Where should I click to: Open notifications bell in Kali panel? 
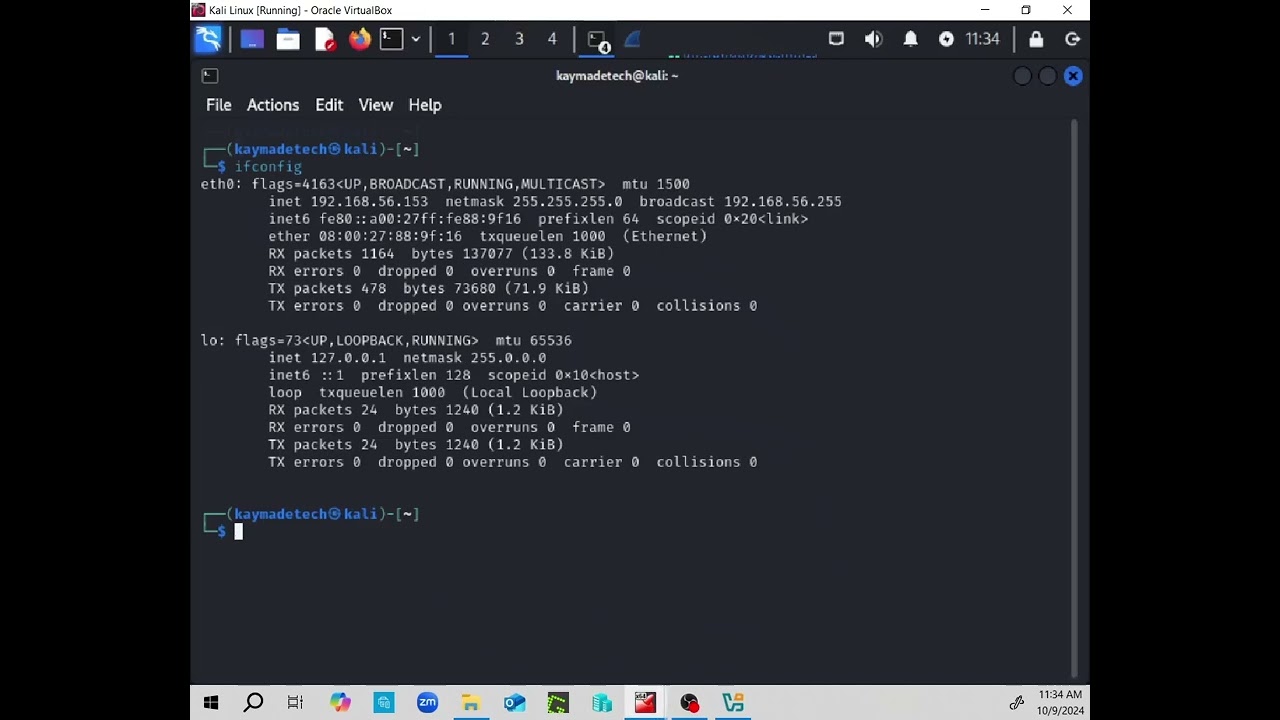coord(910,39)
